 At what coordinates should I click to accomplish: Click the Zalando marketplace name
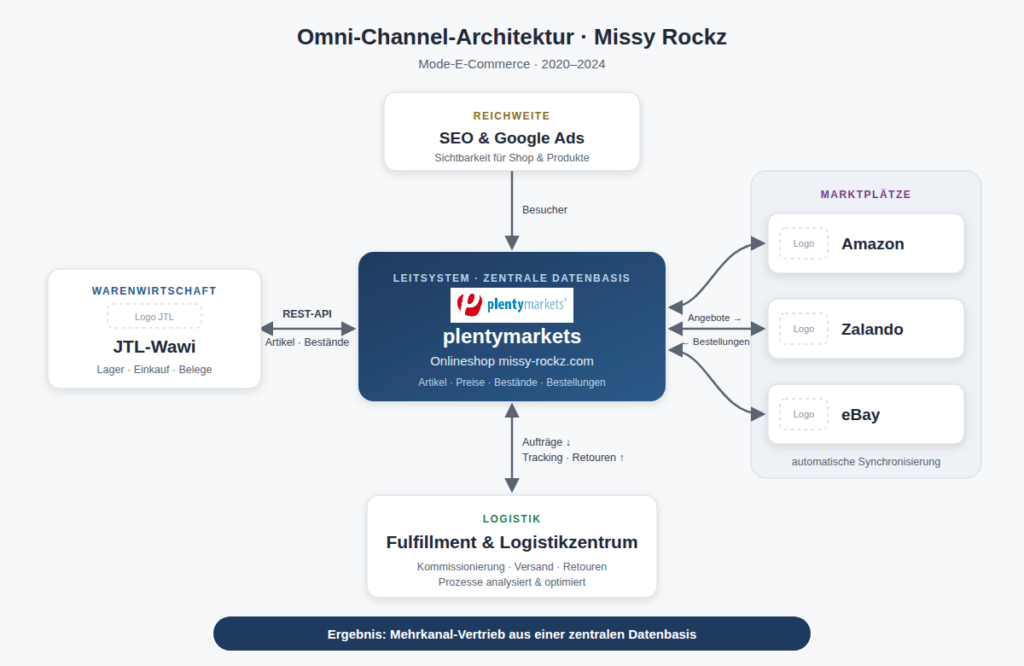[872, 330]
